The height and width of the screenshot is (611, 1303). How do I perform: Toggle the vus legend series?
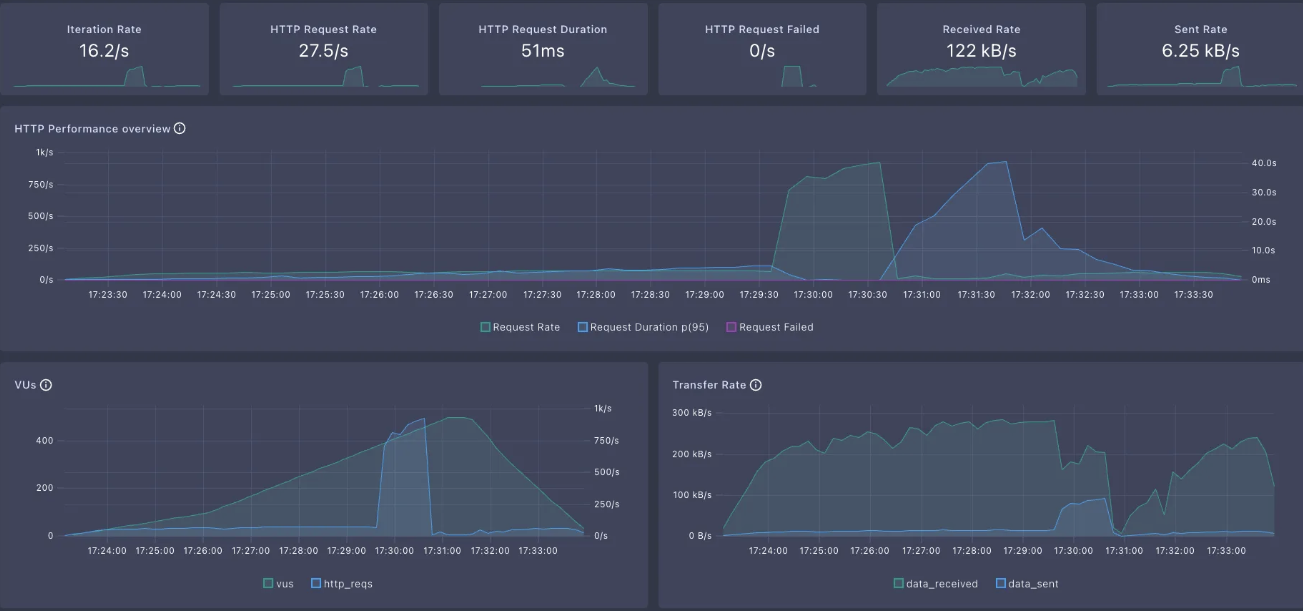(x=278, y=583)
